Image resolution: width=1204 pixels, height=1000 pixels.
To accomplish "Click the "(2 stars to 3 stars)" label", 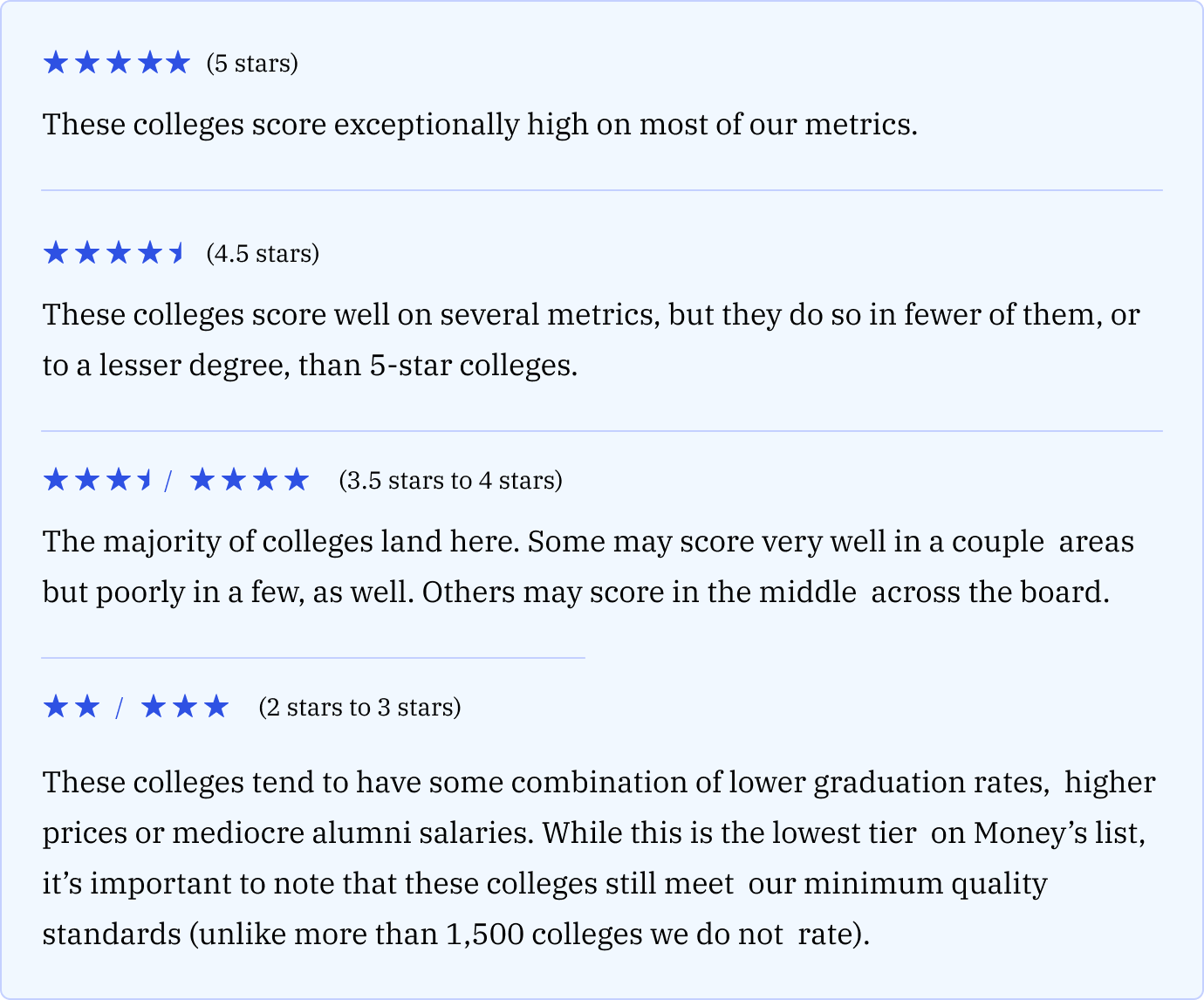I will (359, 708).
